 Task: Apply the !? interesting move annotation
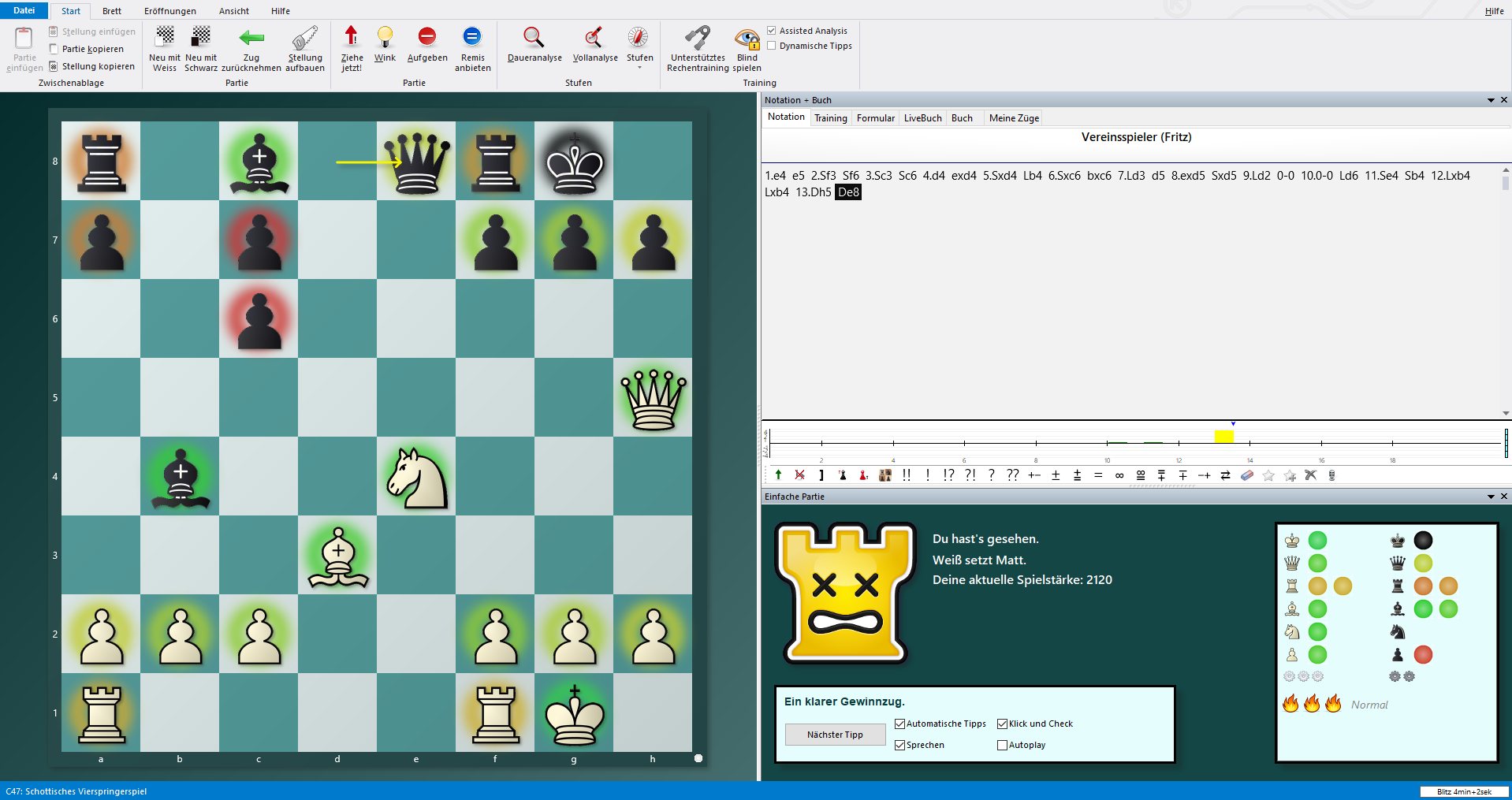point(948,475)
